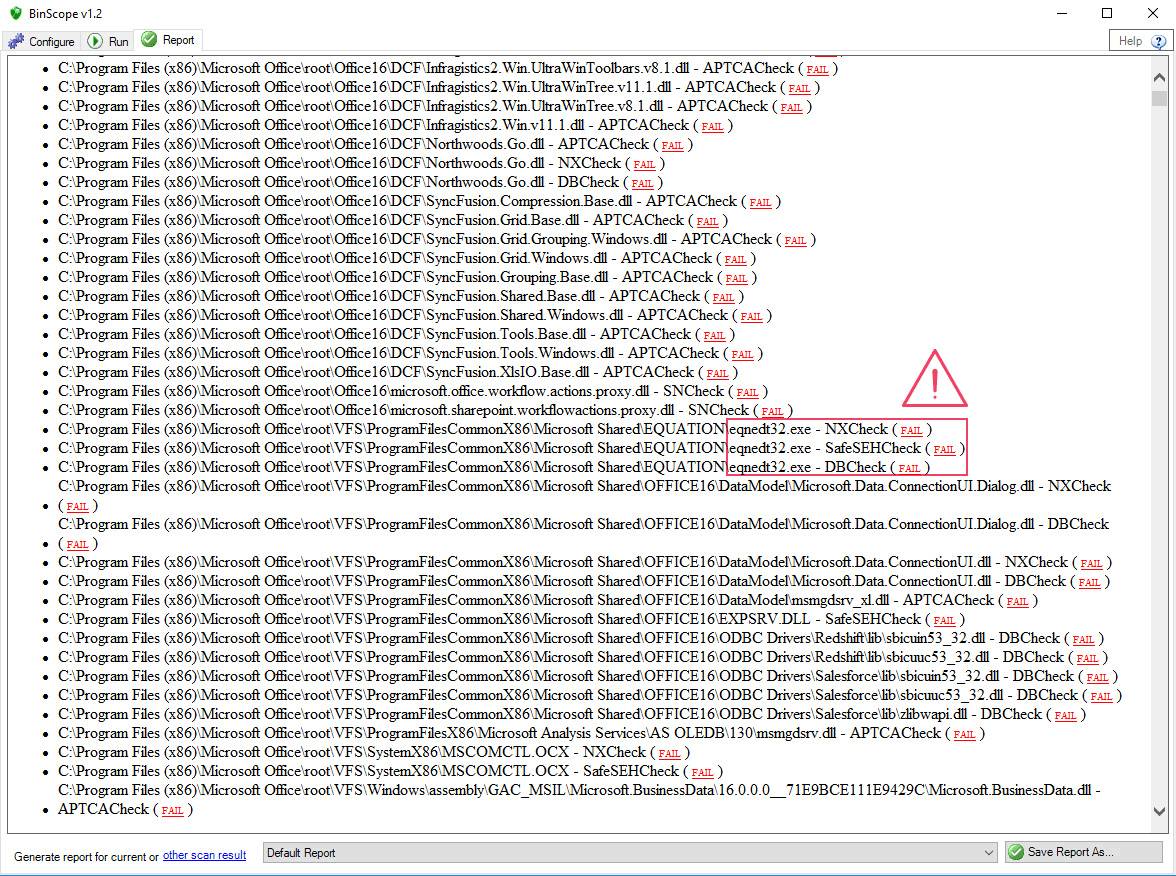Open FAIL link for msmgdsrv.dll APTCACheck
The width and height of the screenshot is (1176, 876).
[x=964, y=734]
